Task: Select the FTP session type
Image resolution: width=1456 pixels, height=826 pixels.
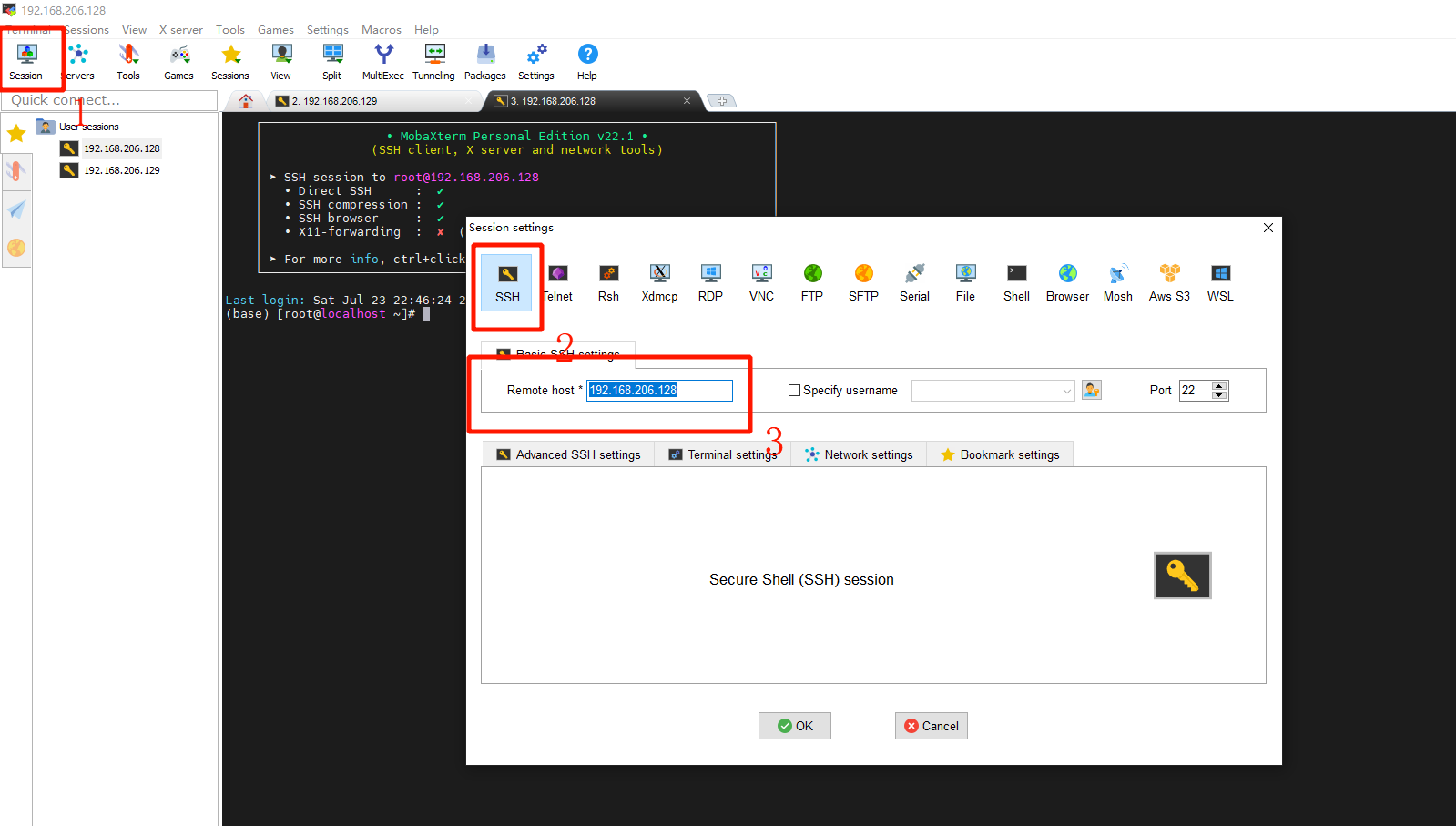Action: (812, 283)
